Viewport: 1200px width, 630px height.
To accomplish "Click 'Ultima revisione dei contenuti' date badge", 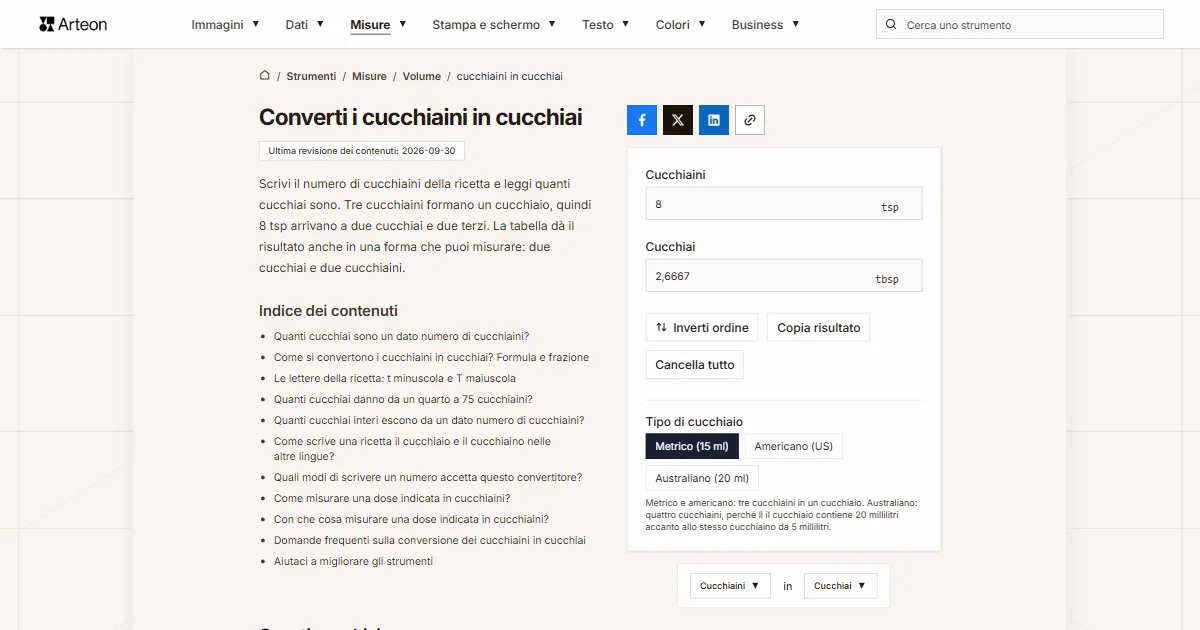I will [x=362, y=151].
